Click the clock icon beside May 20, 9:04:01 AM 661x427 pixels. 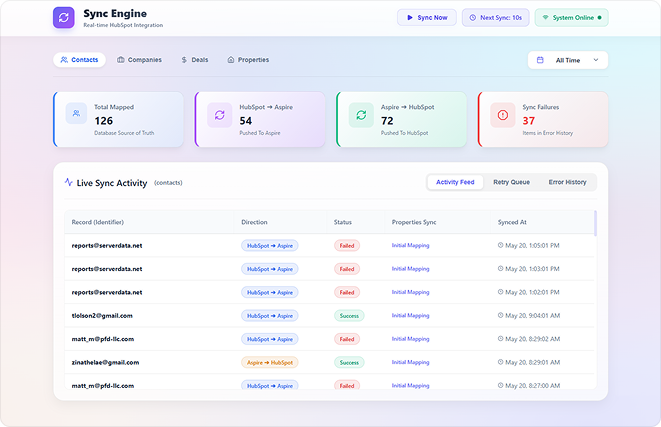500,315
